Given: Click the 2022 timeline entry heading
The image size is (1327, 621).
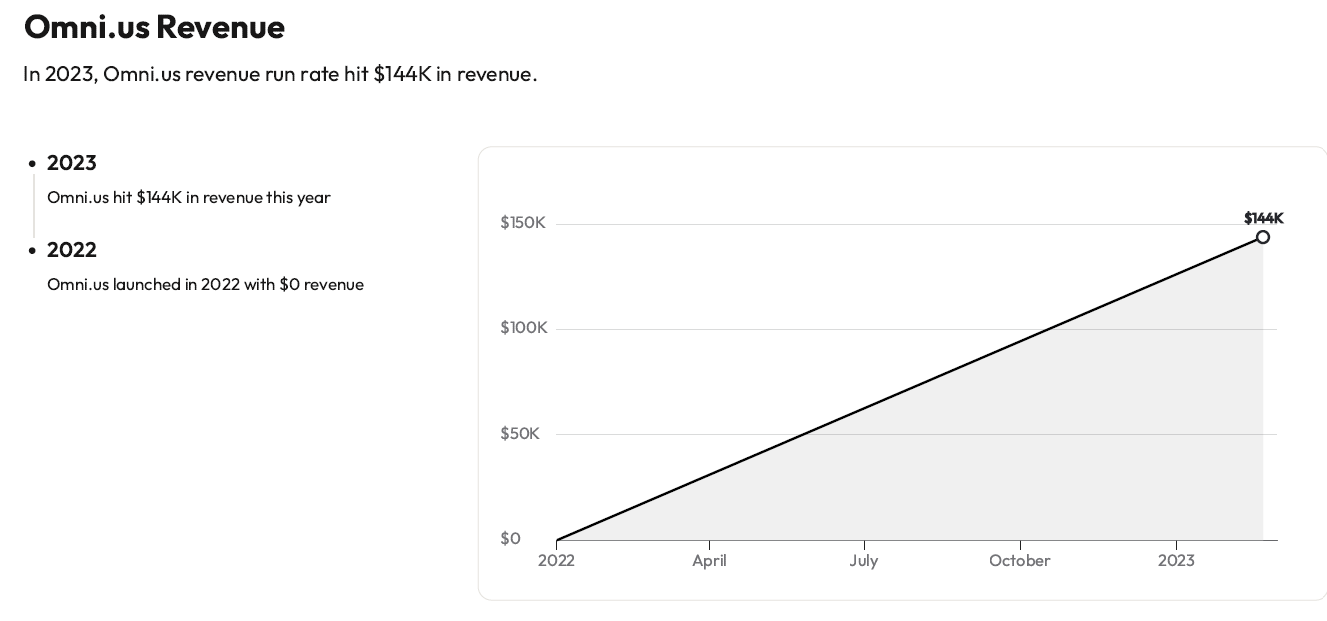Looking at the screenshot, I should click(72, 250).
